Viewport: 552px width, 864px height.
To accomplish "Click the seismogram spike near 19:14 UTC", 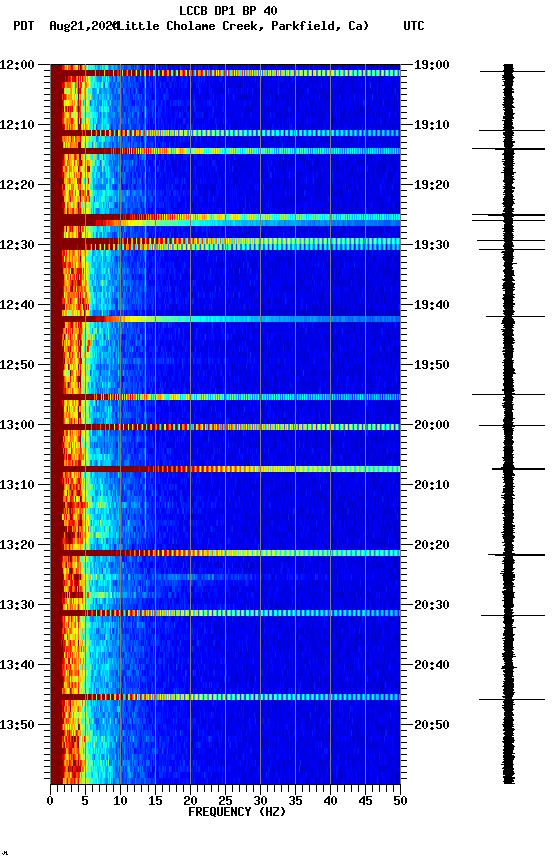I will (508, 149).
